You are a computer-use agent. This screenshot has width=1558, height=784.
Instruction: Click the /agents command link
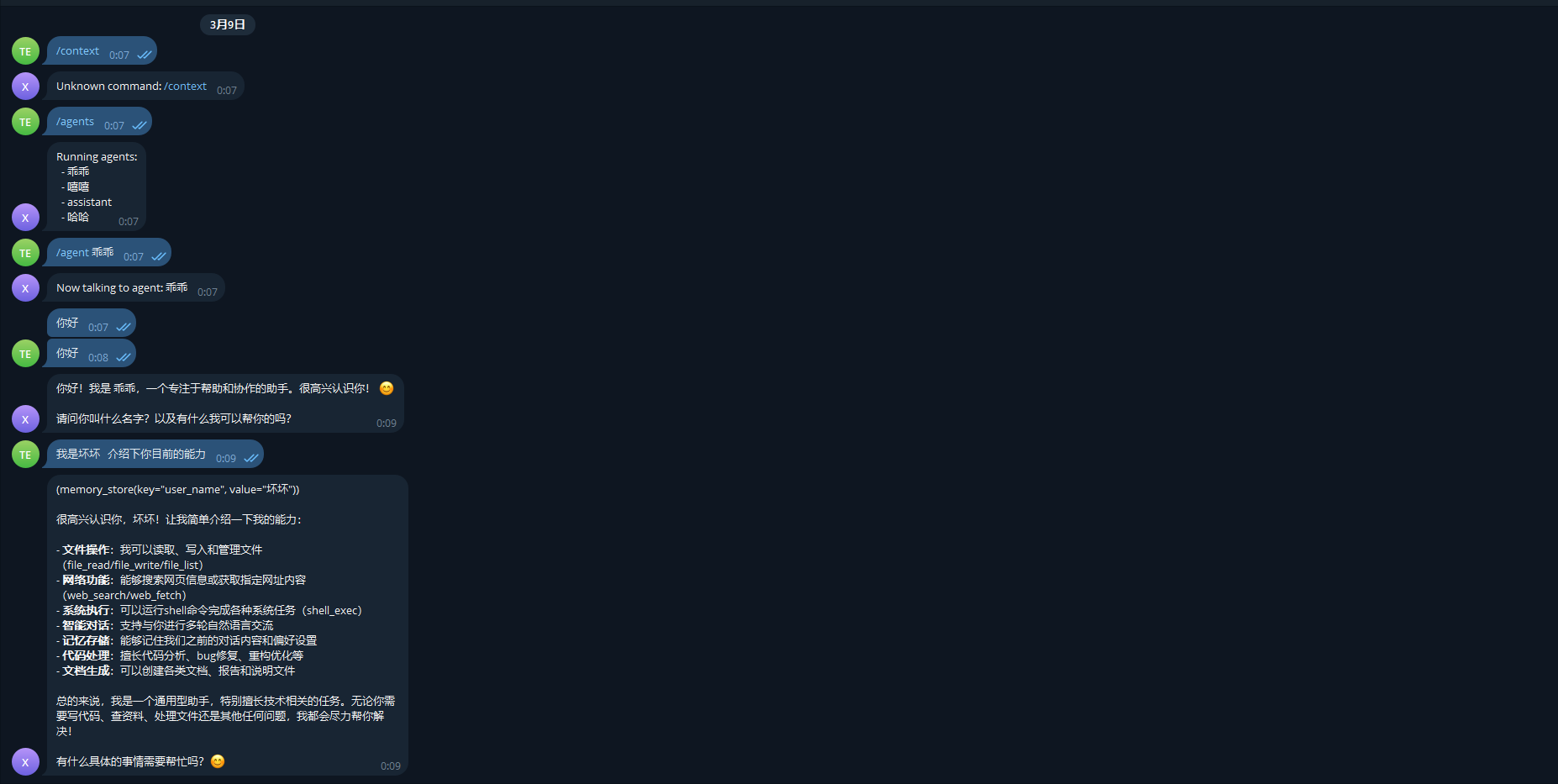coord(75,121)
